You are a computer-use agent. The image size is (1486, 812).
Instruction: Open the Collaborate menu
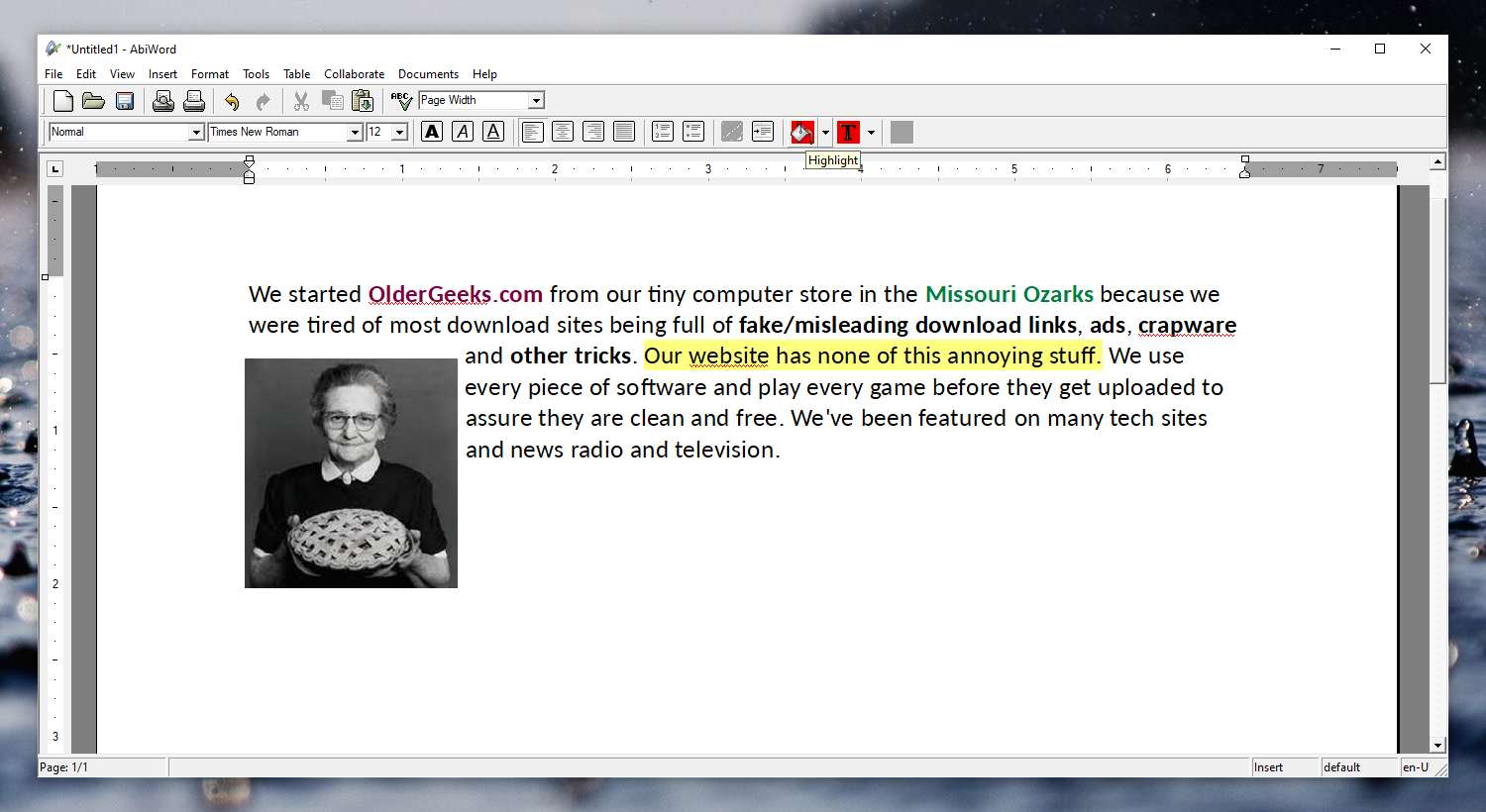point(354,74)
